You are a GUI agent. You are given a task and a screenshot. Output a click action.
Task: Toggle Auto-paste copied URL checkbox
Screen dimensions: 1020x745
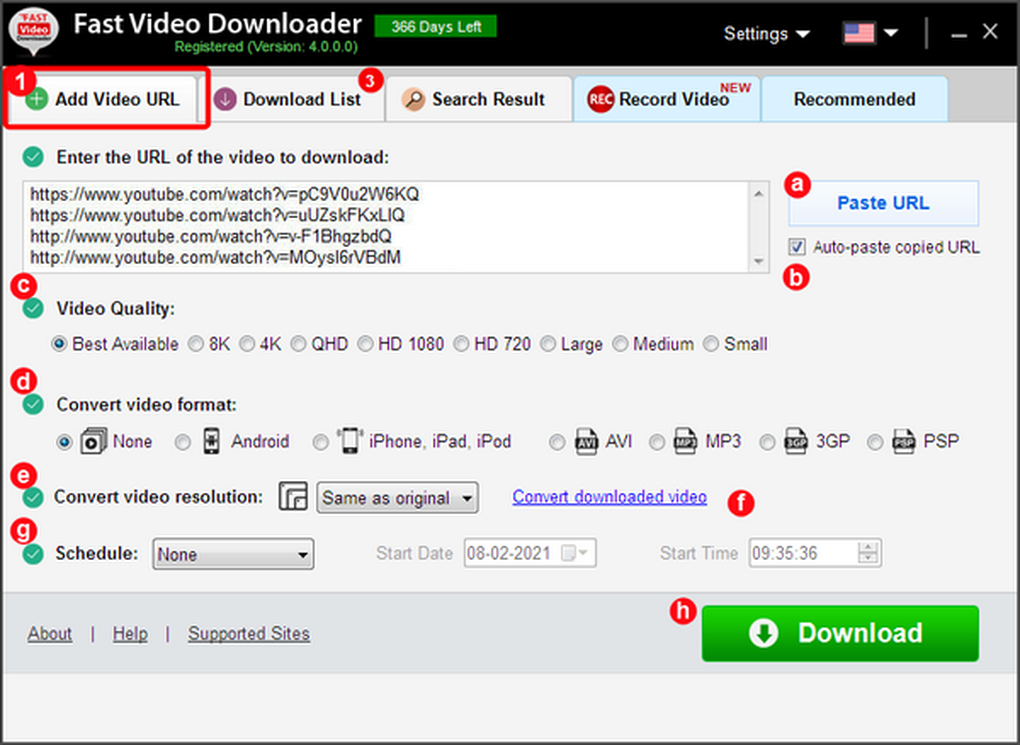[797, 247]
